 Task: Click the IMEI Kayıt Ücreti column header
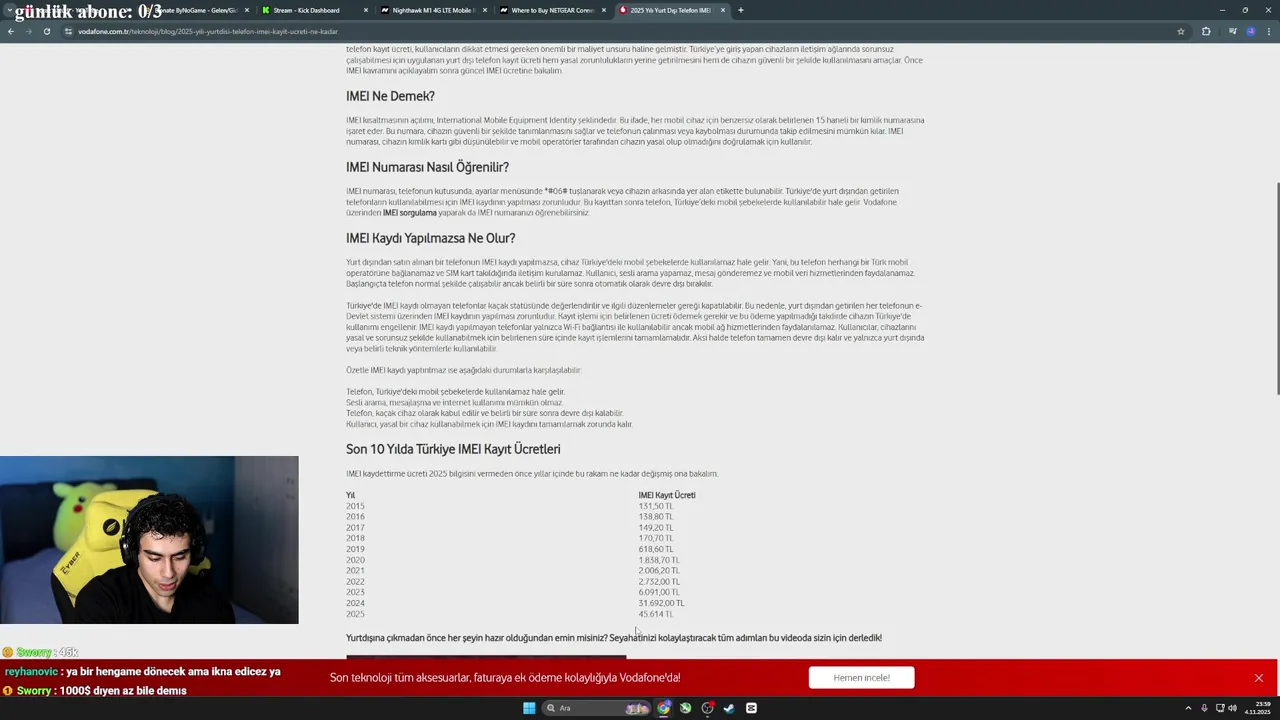point(667,495)
